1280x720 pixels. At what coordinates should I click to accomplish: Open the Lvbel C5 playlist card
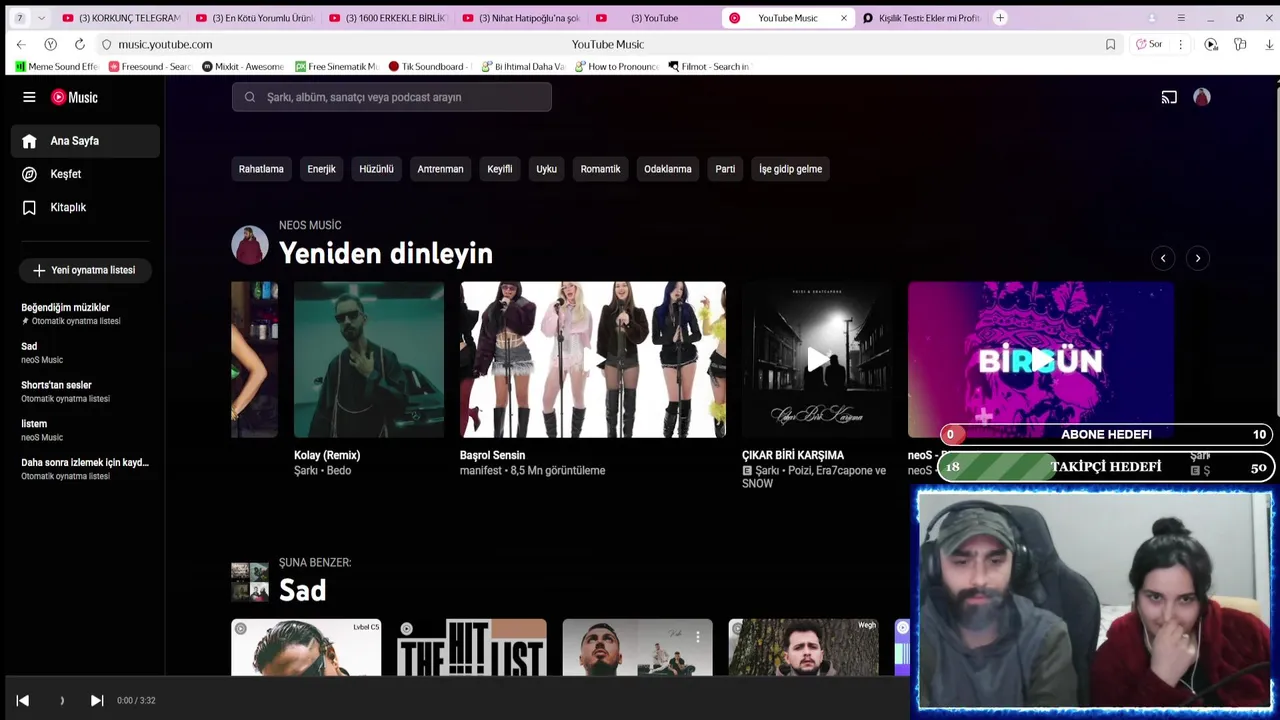(x=306, y=647)
